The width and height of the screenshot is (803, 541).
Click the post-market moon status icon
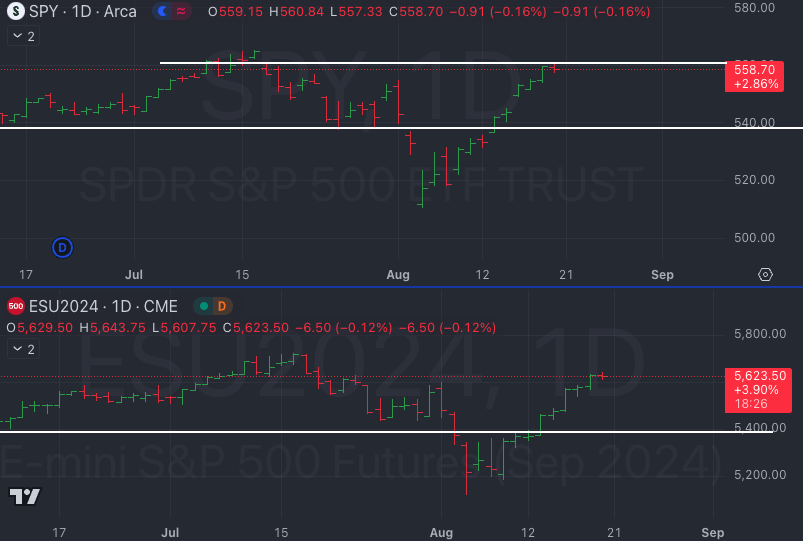[164, 12]
